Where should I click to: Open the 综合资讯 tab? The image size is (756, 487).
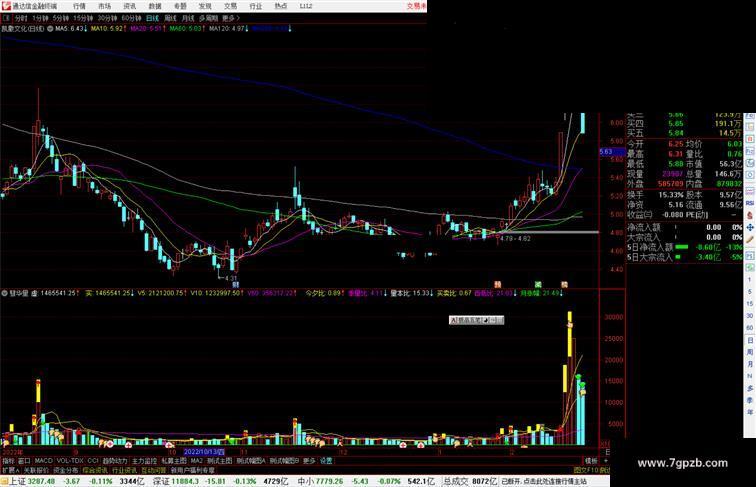click(95, 470)
